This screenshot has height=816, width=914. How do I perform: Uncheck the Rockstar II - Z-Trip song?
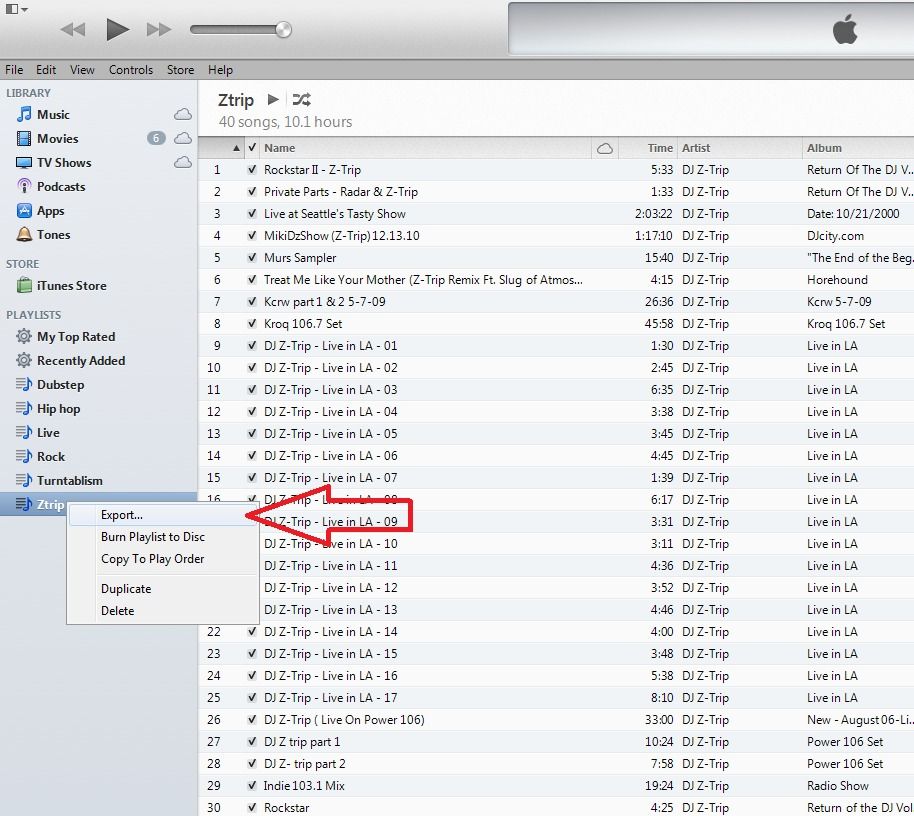coord(252,170)
